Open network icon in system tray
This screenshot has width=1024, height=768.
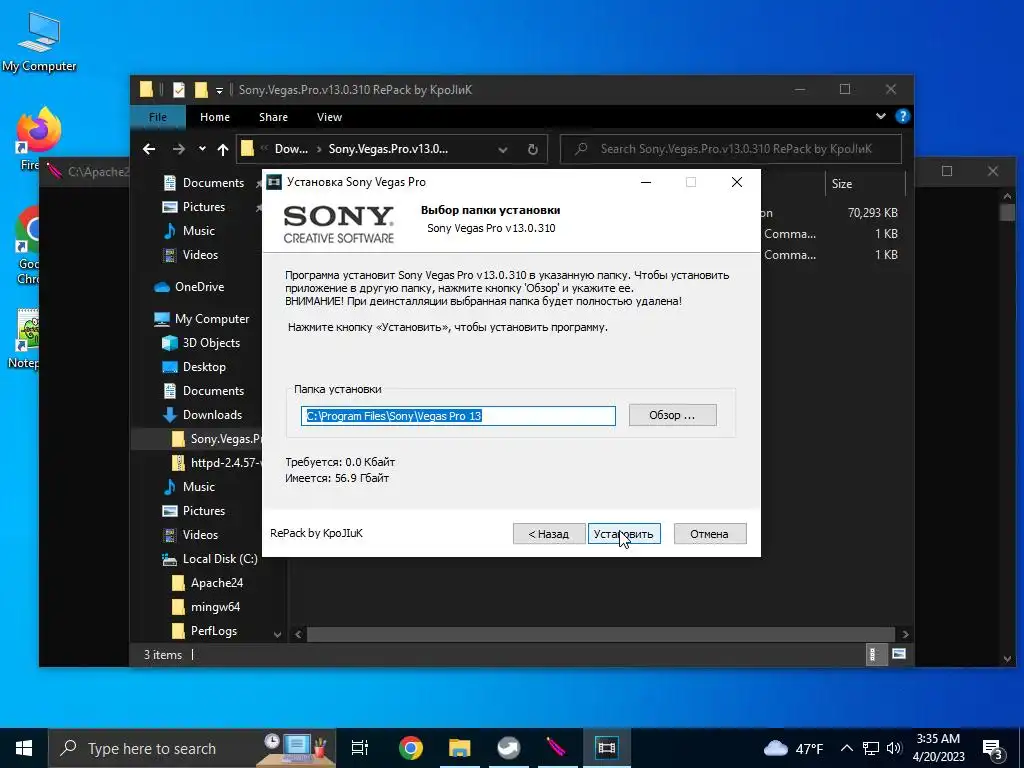pos(871,748)
